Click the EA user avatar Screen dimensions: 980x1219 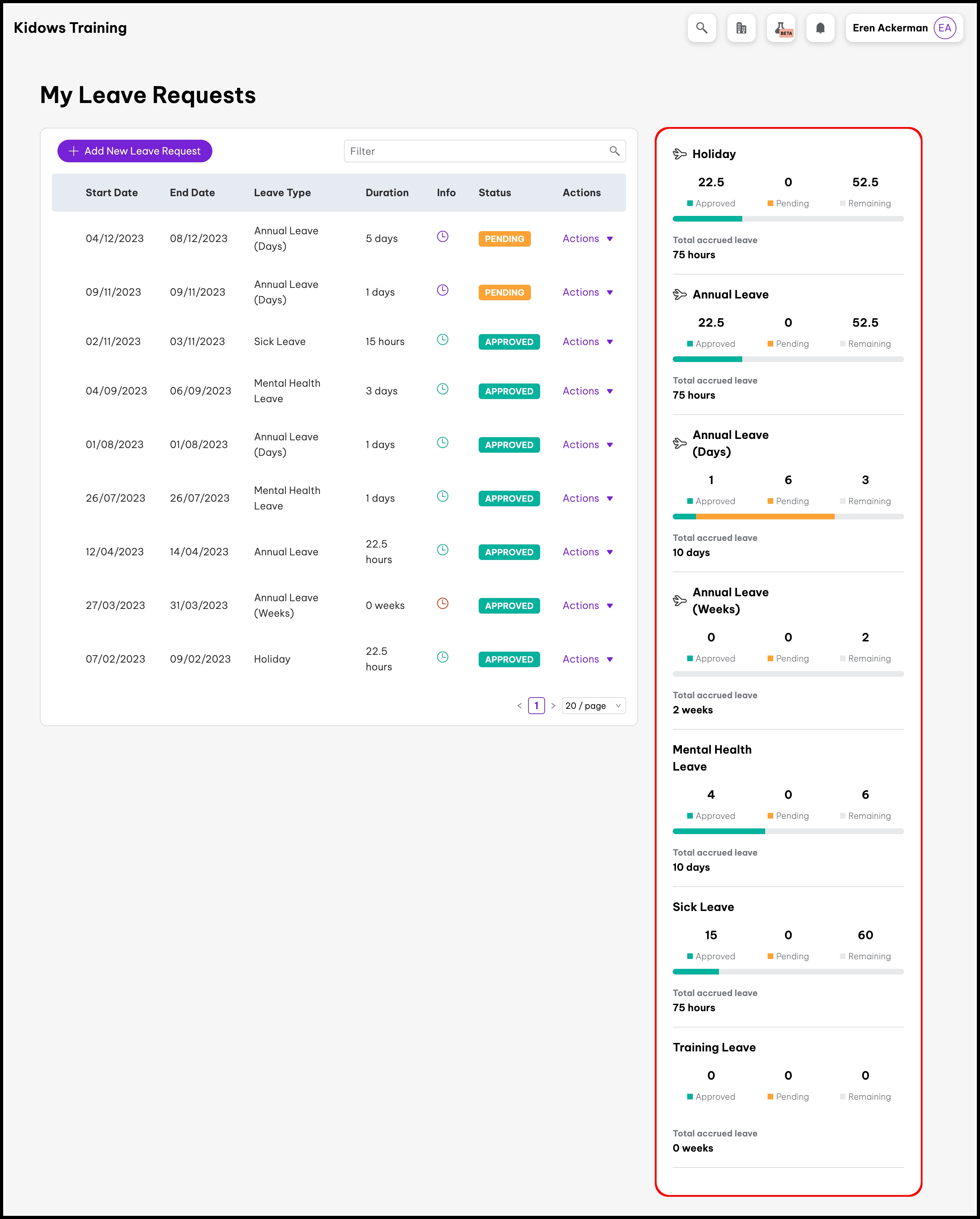[x=944, y=28]
